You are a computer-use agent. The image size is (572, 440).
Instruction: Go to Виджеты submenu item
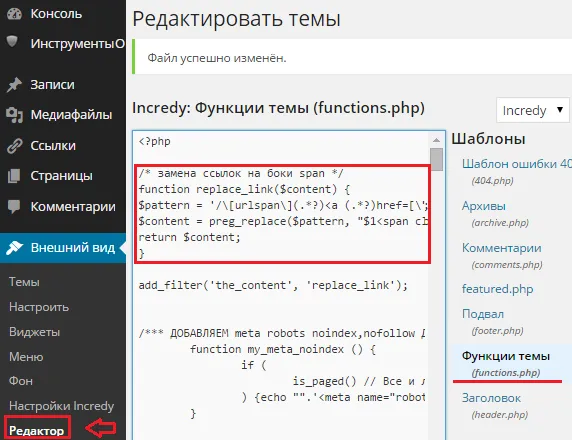click(34, 332)
